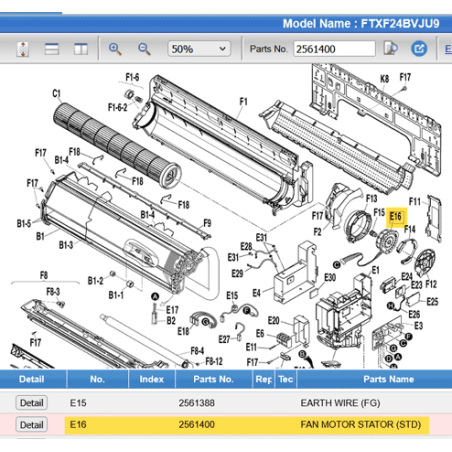This screenshot has height=452, width=452.
Task: Zoom out with the minus magnifier
Action: point(144,49)
